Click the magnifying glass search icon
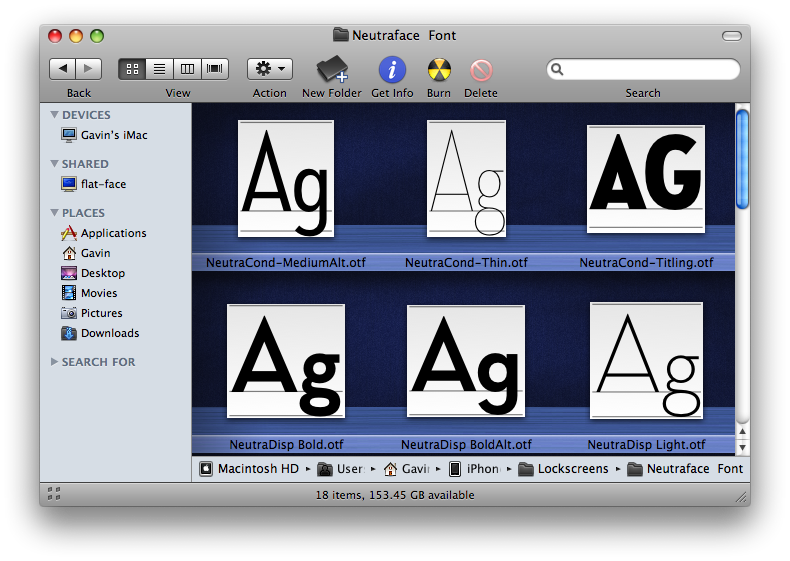Image resolution: width=790 pixels, height=561 pixels. pyautogui.click(x=557, y=69)
